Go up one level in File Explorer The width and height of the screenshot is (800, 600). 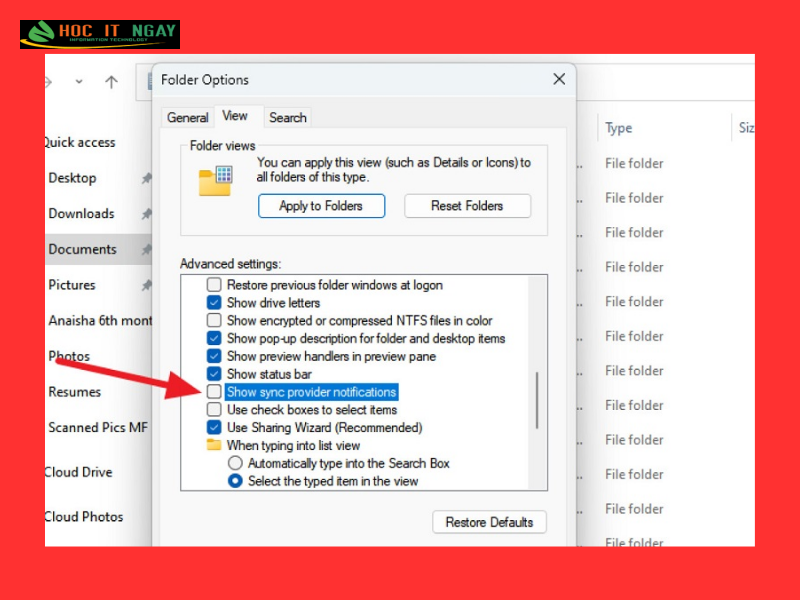(x=111, y=82)
